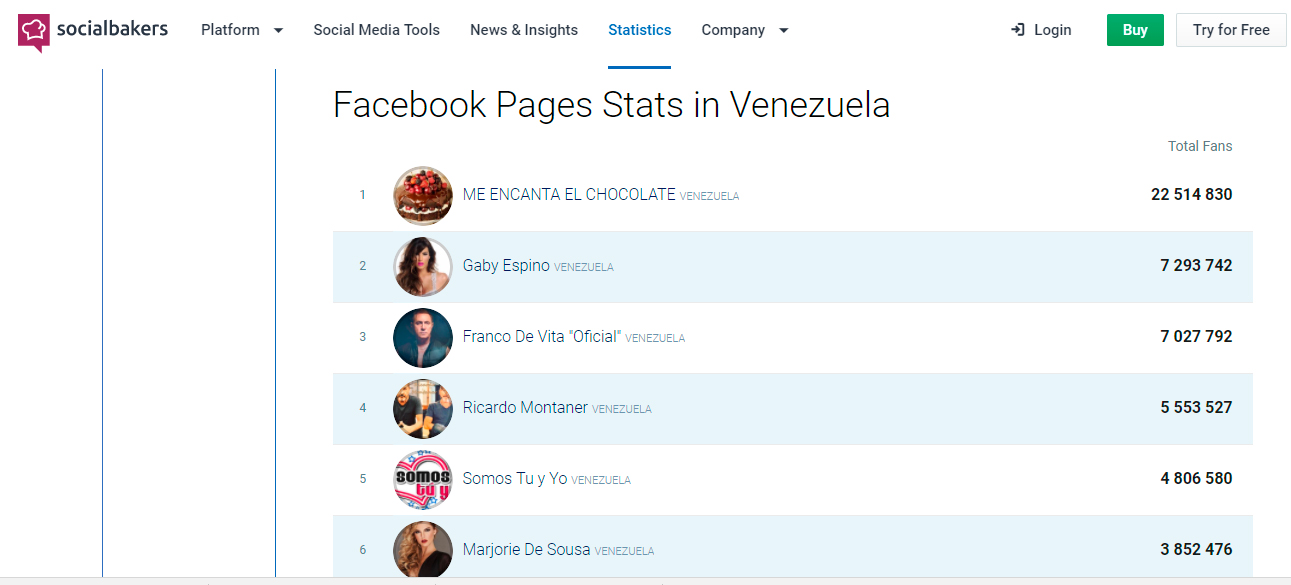
Task: Click the Ricardo Montaner page name
Action: coord(525,408)
